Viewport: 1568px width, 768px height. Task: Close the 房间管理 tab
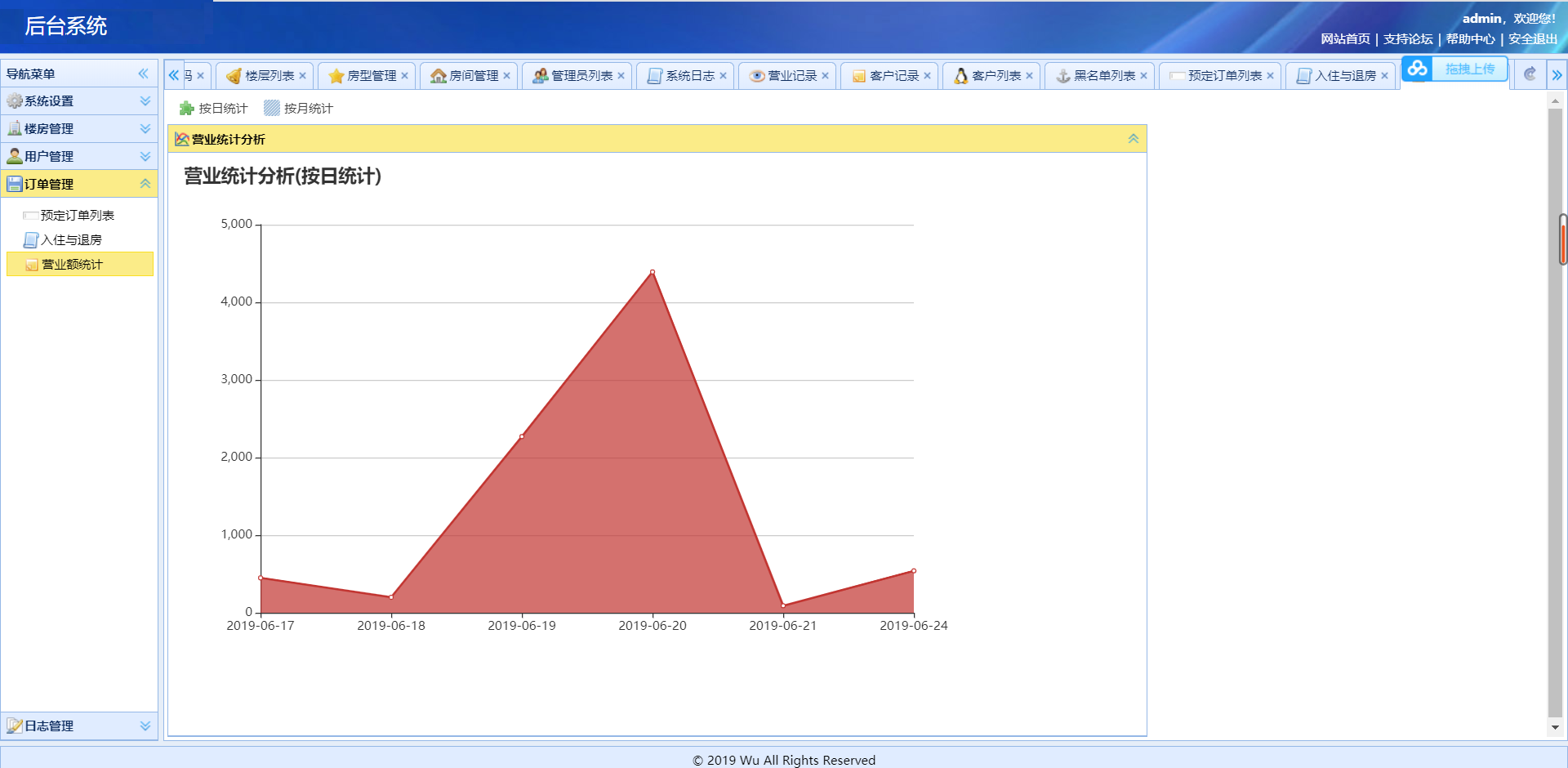[507, 76]
